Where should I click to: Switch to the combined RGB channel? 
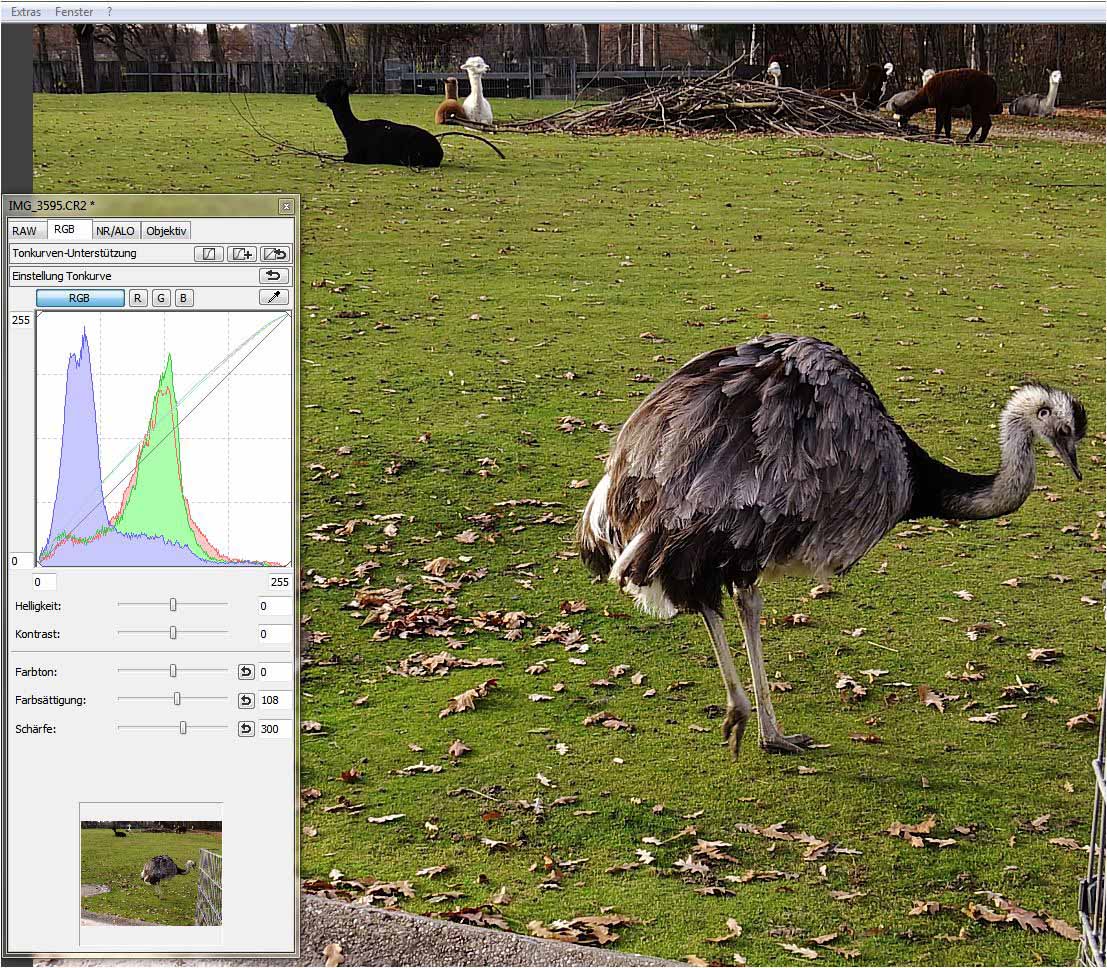point(80,298)
